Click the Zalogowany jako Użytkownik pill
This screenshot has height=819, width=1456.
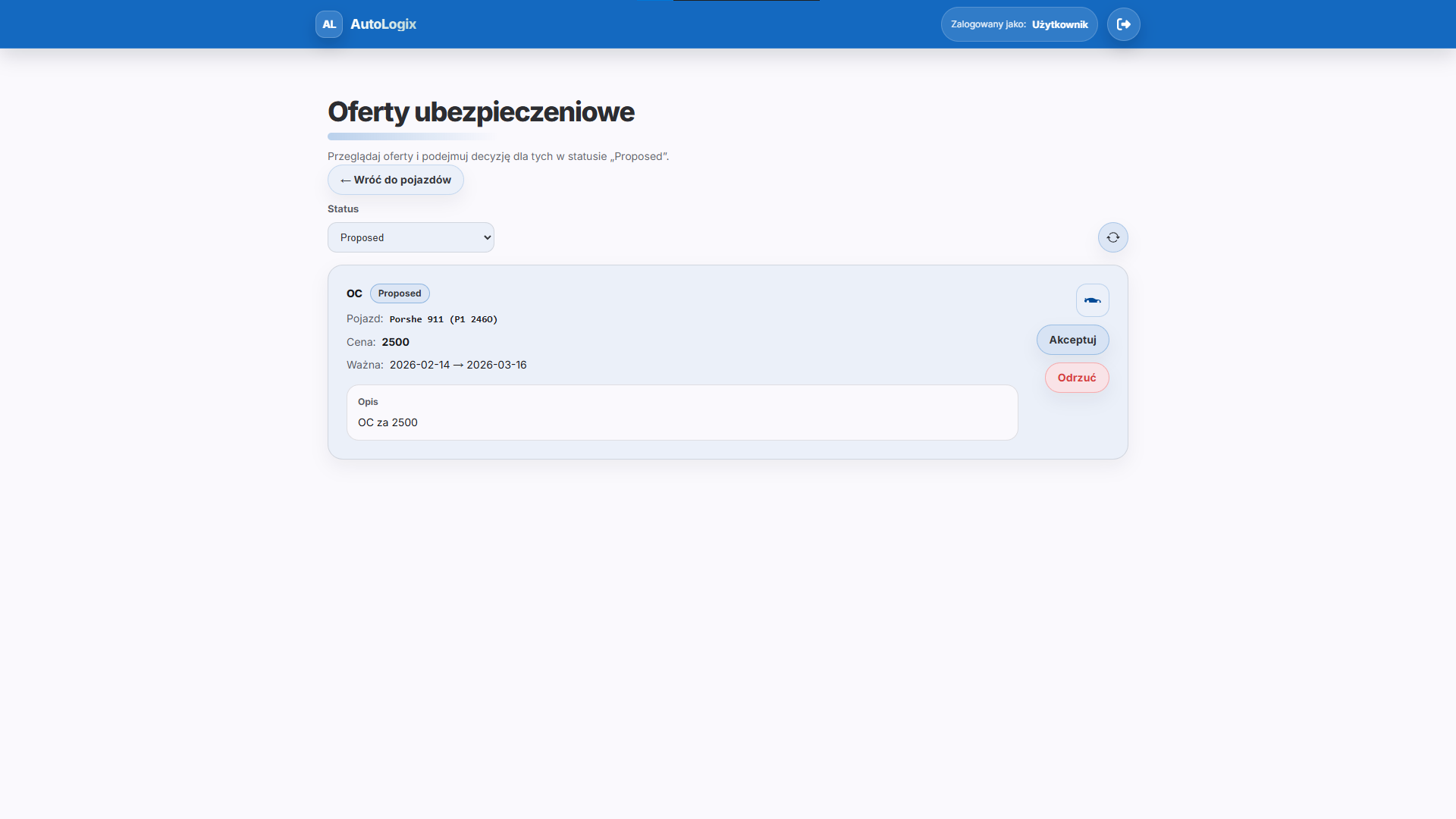tap(1019, 24)
